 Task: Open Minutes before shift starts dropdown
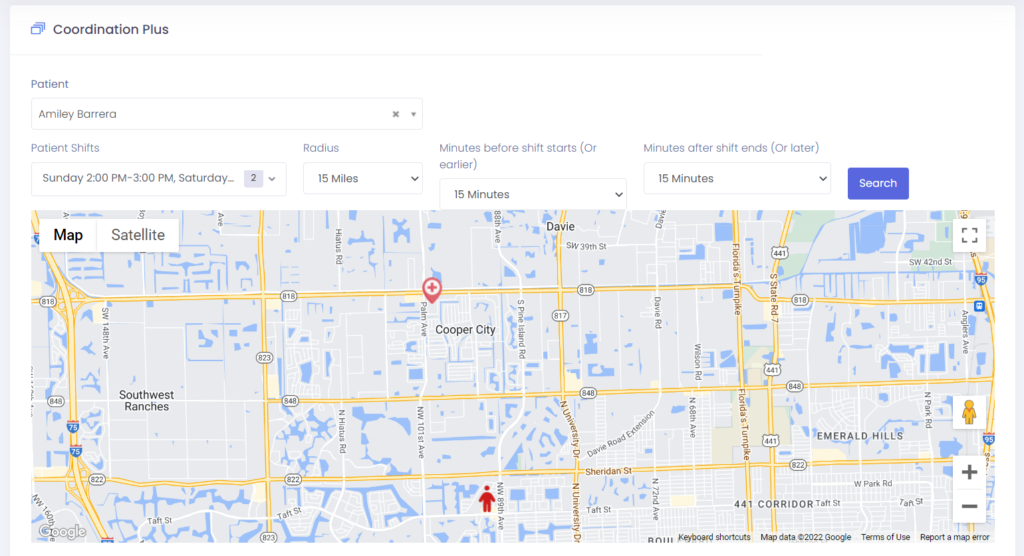click(x=533, y=194)
